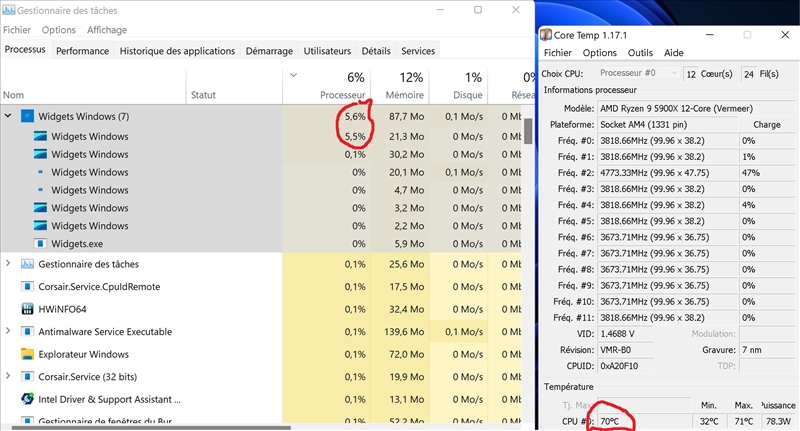The width and height of the screenshot is (800, 431).
Task: Click the Antimalware Service Executable icon
Action: (27, 331)
